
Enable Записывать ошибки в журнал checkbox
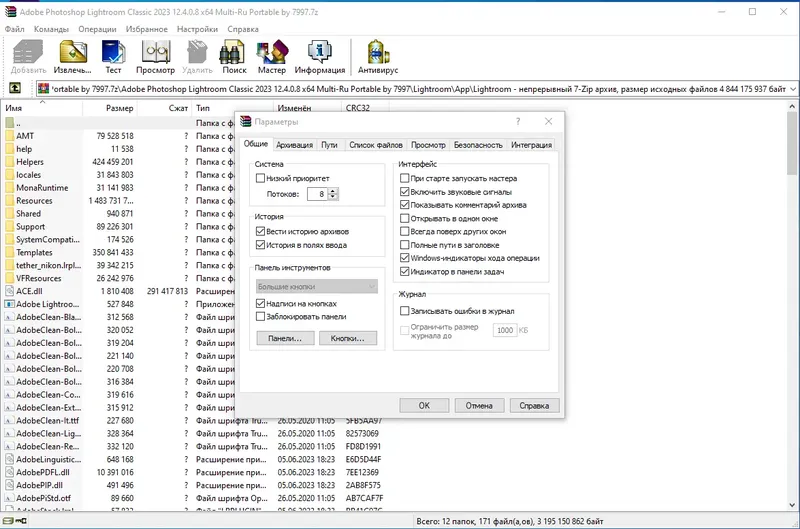coord(405,311)
